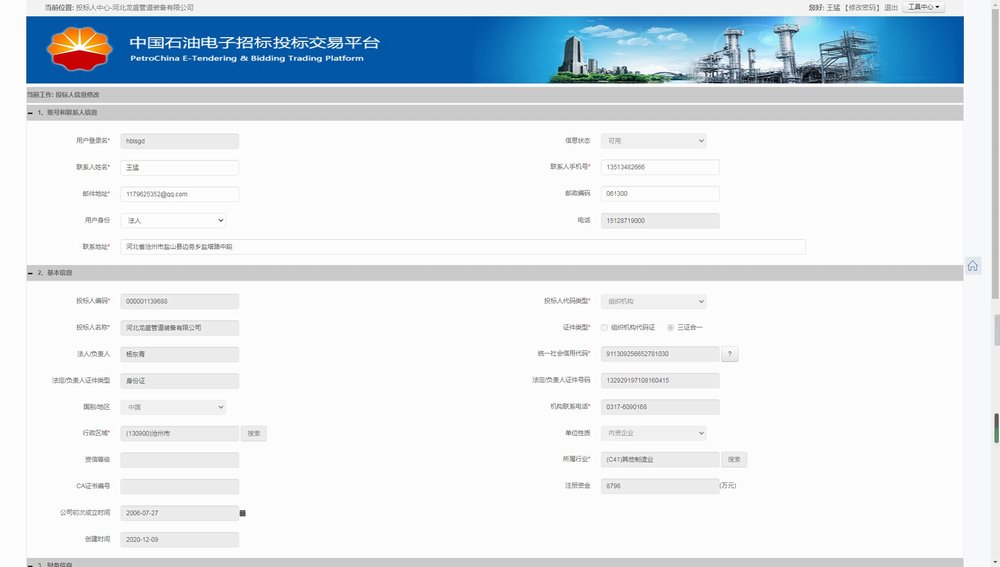Click the 投标人名称 field
The image size is (1000, 567).
coord(179,328)
